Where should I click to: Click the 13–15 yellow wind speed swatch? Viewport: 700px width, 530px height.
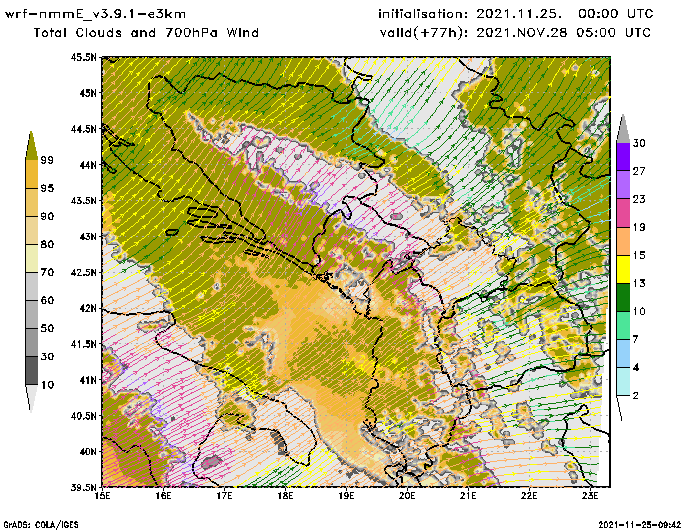click(x=623, y=269)
